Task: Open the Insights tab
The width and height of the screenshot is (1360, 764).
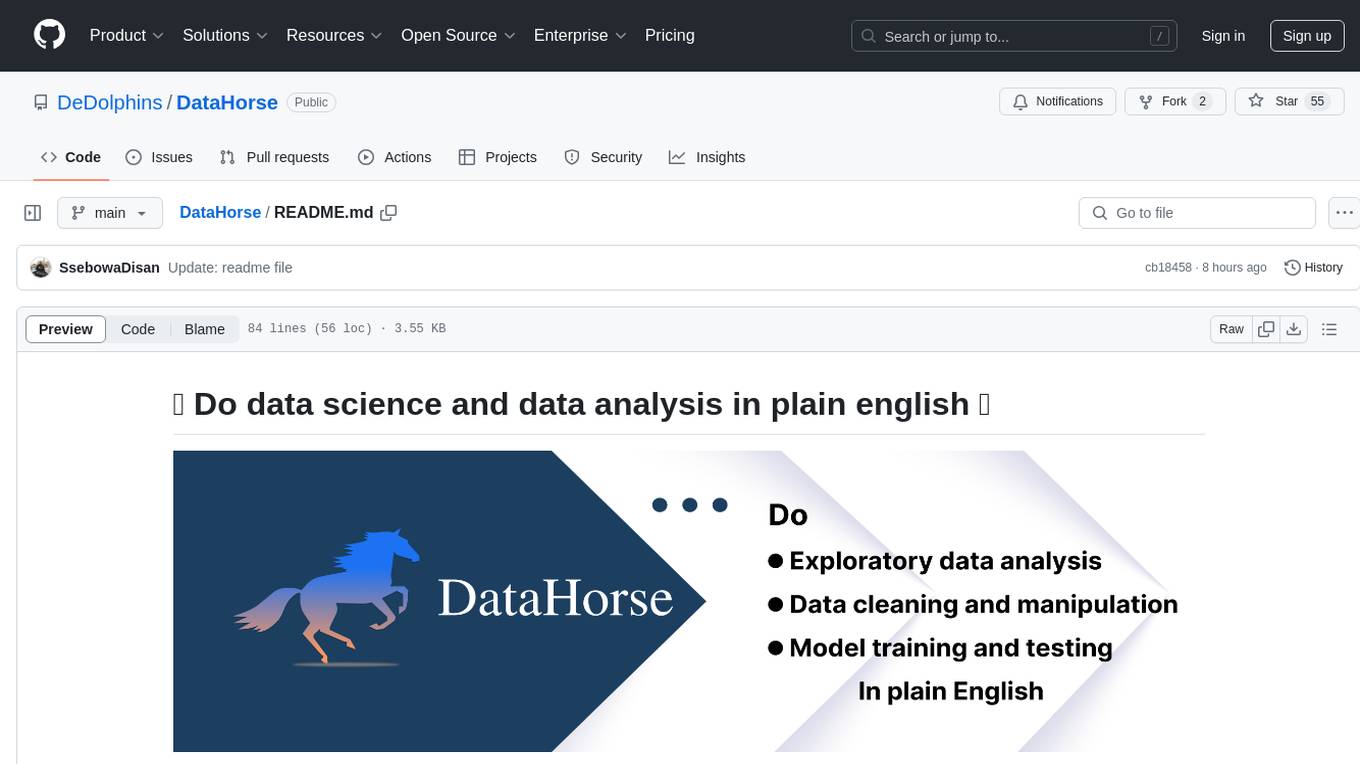Action: [x=707, y=157]
